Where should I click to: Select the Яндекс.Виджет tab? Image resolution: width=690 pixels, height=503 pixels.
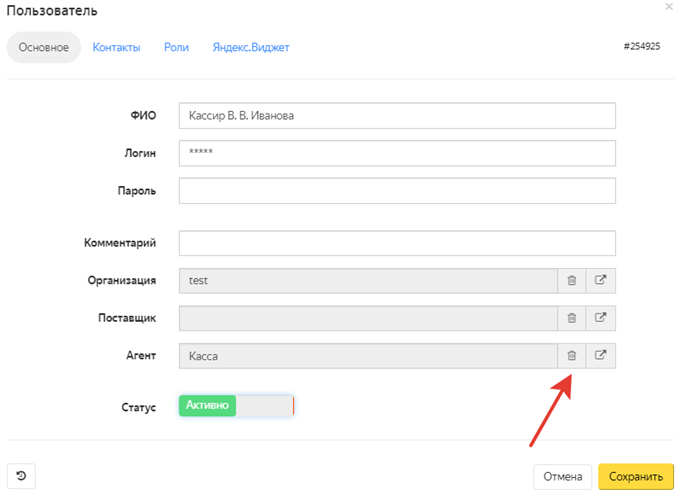(251, 47)
